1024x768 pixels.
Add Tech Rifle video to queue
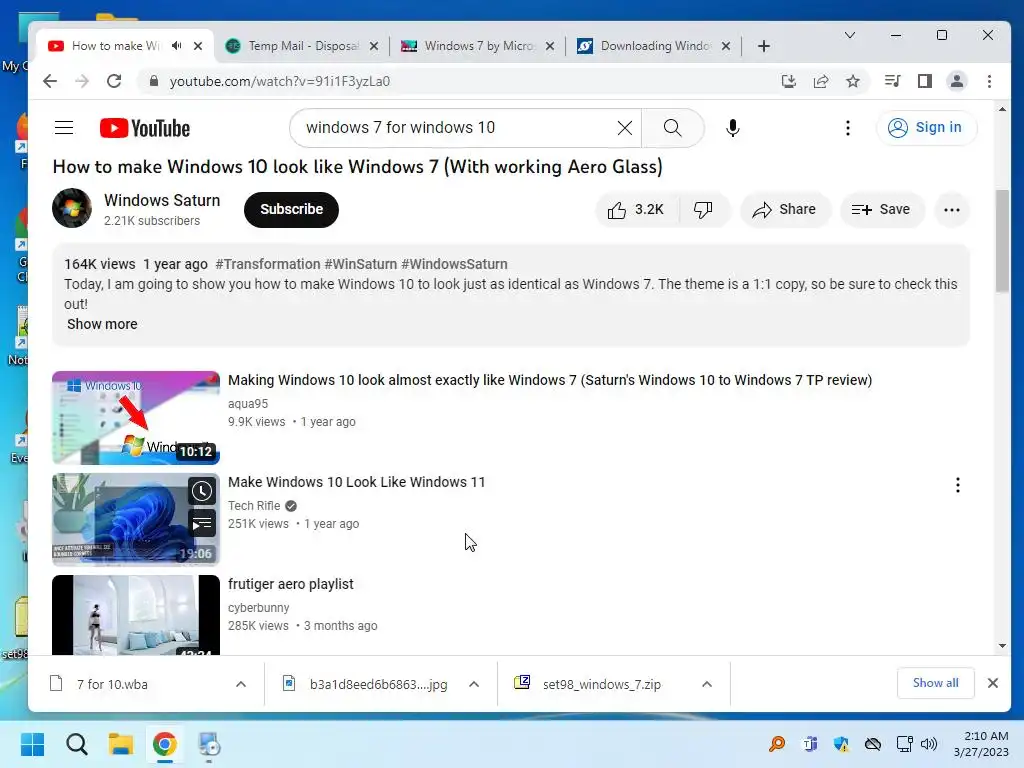coord(202,523)
